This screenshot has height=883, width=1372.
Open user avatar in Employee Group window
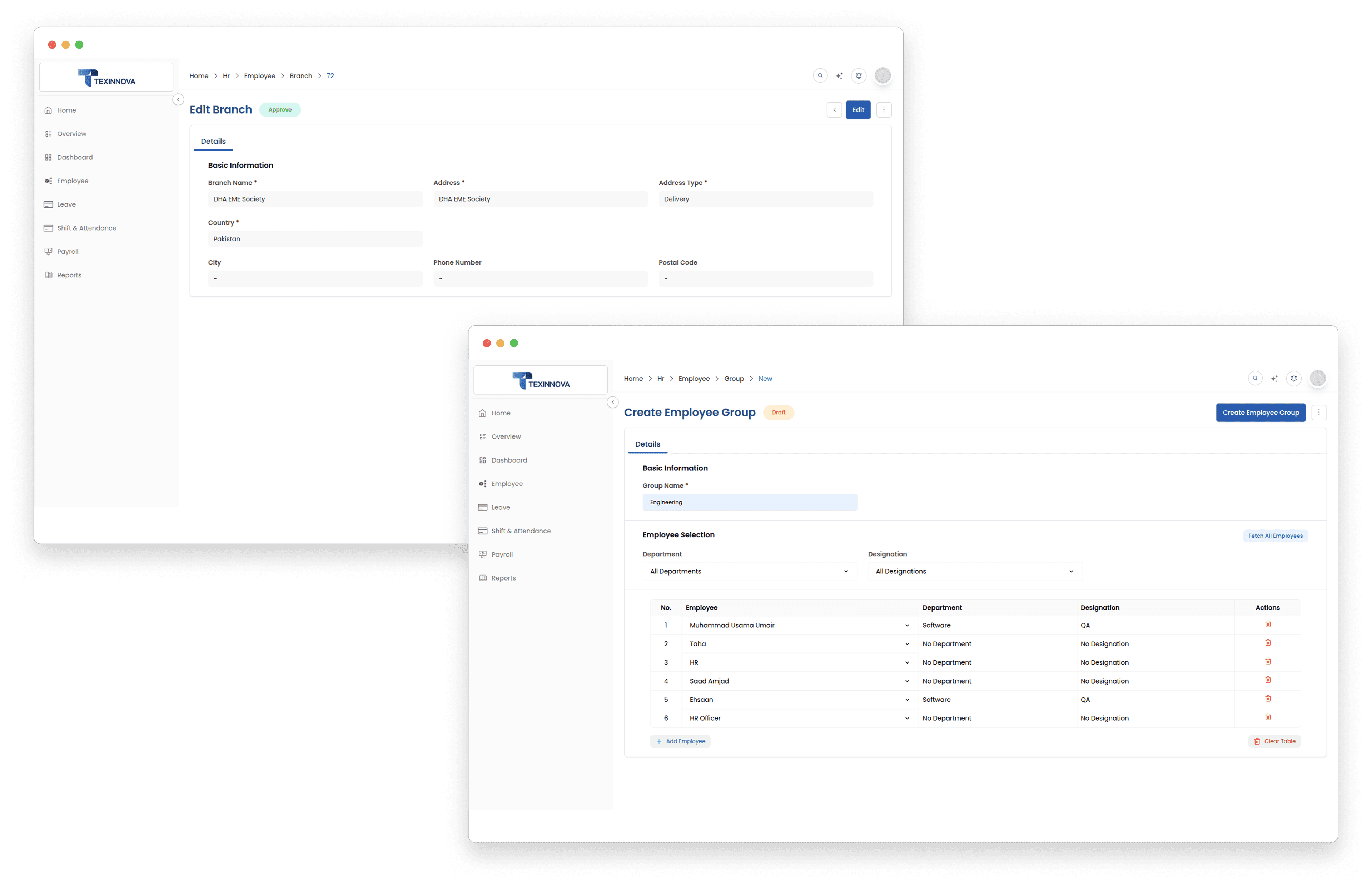coord(1318,379)
